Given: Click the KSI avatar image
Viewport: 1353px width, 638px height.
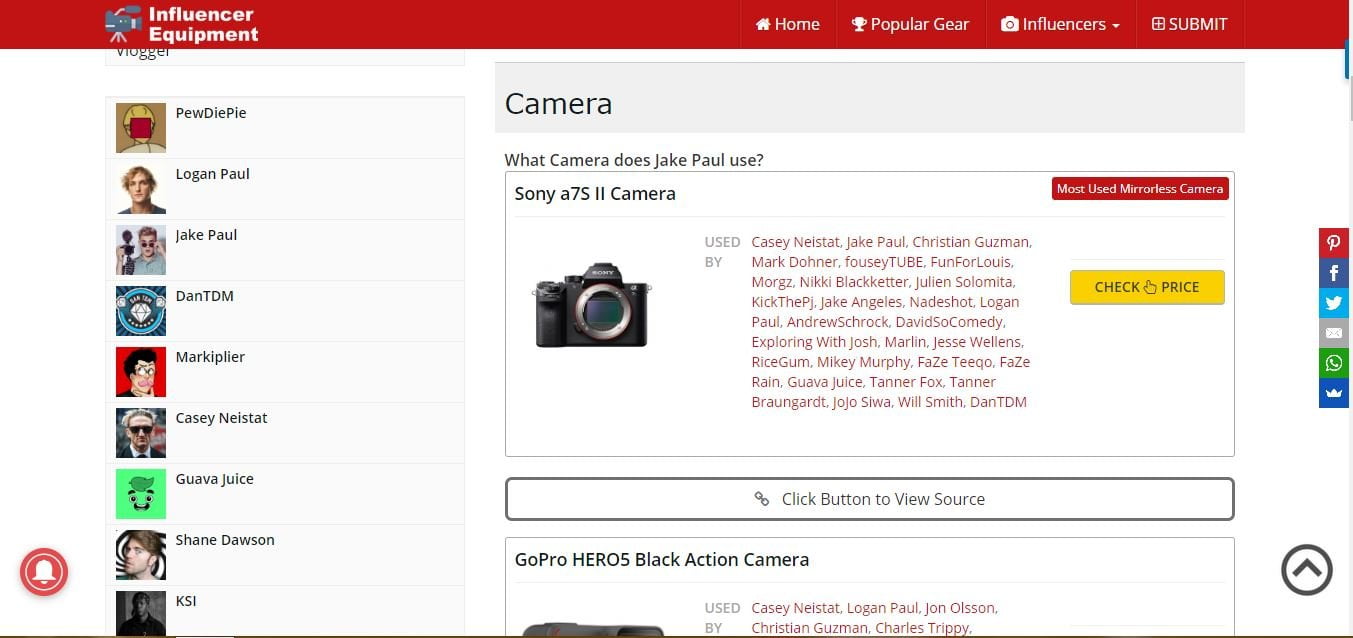Looking at the screenshot, I should click(x=141, y=614).
